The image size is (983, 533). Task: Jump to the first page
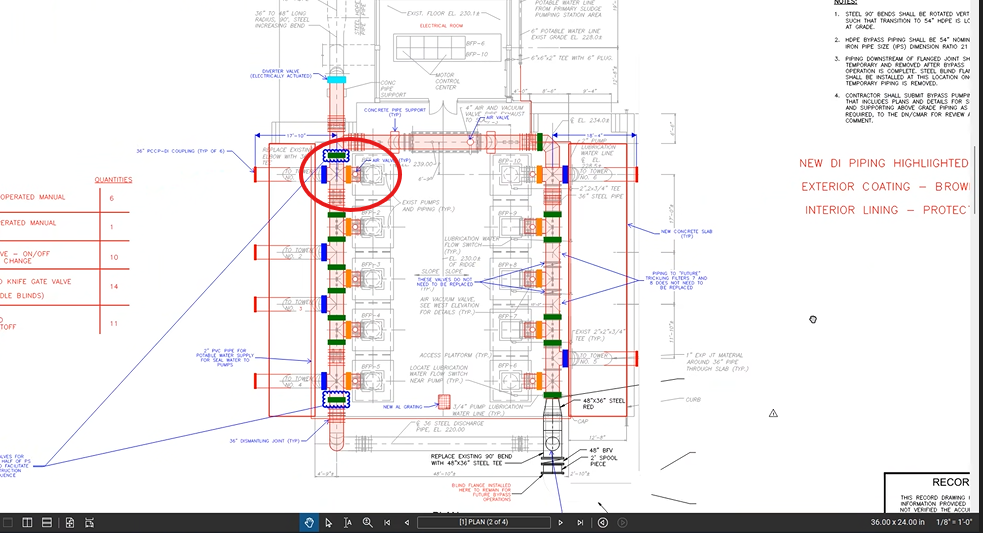pos(387,522)
